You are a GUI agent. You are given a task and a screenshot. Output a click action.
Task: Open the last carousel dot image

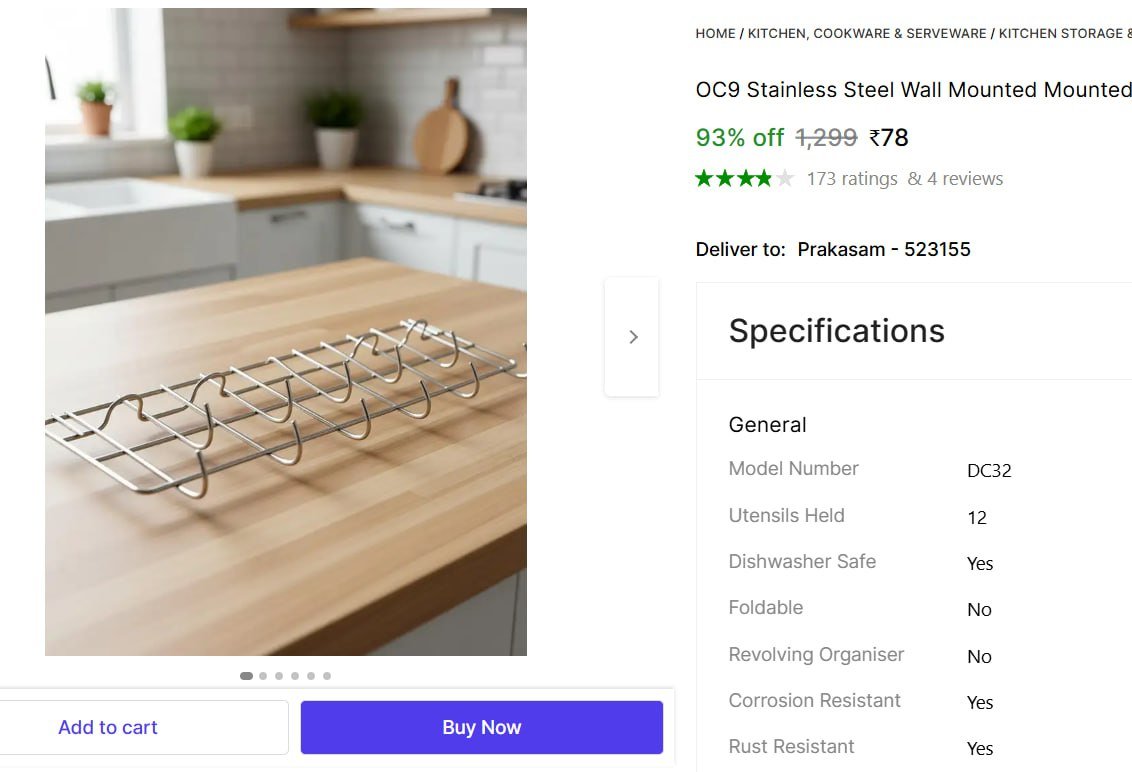327,676
